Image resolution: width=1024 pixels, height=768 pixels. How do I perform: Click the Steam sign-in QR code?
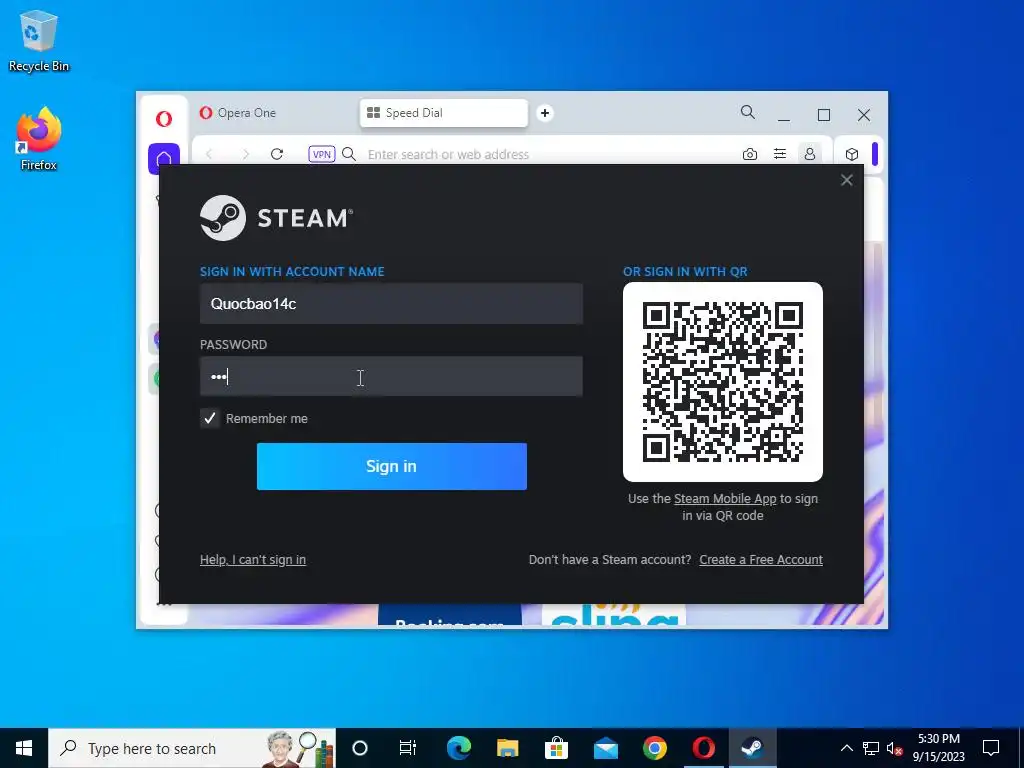coord(723,382)
